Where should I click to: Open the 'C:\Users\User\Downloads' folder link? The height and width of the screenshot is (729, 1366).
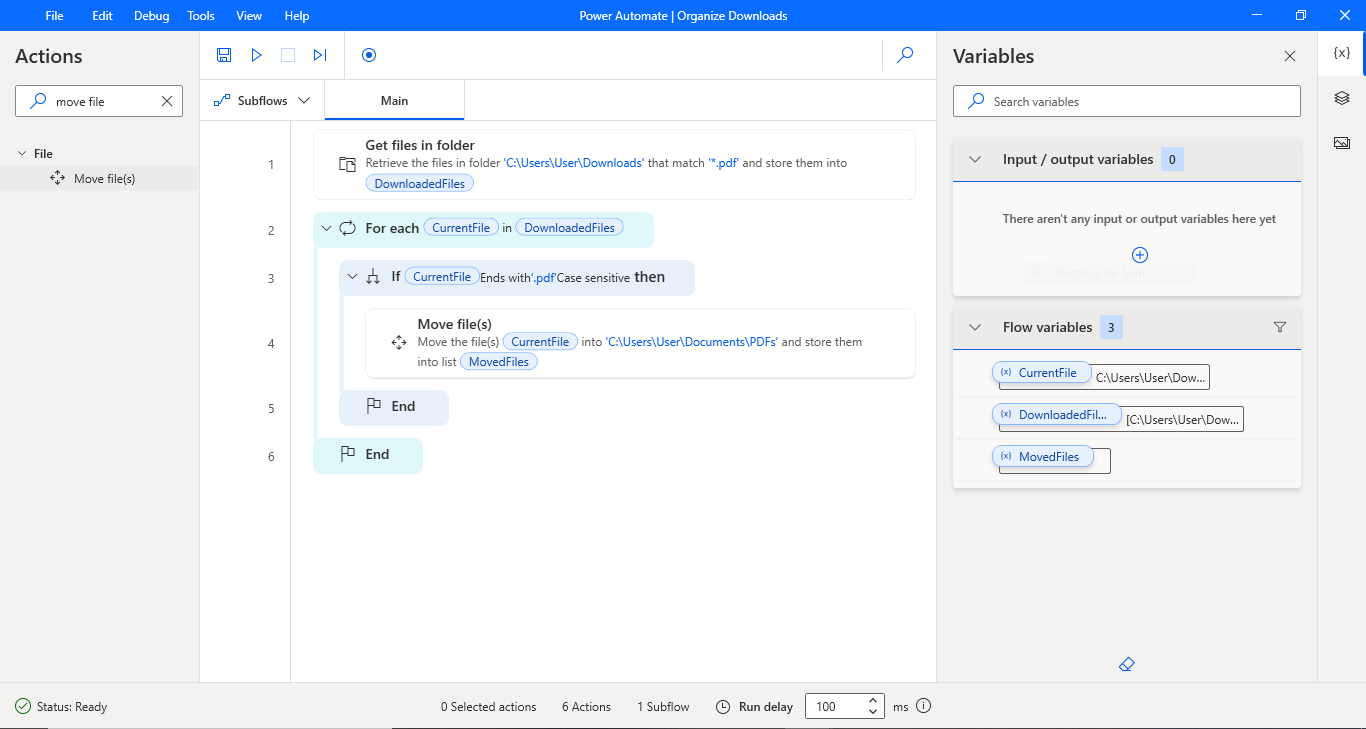tap(573, 163)
